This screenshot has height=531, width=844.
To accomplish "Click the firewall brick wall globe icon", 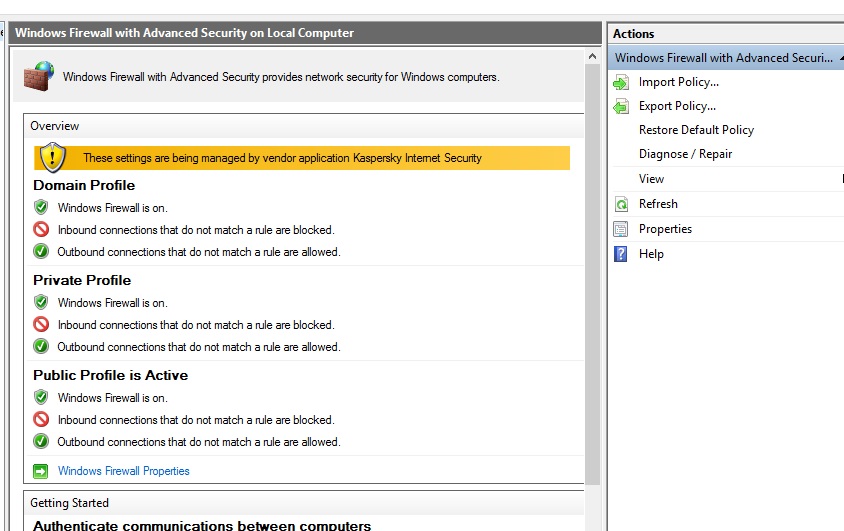I will click(39, 76).
